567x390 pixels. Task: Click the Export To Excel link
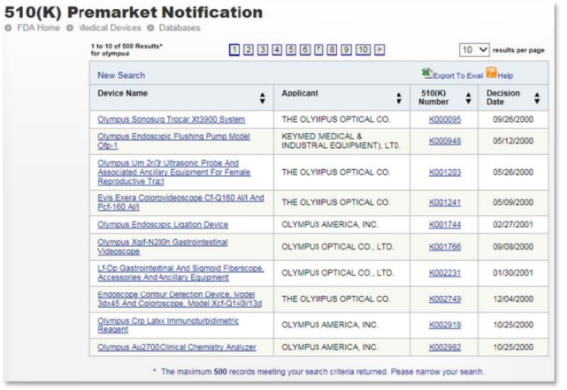[x=458, y=76]
